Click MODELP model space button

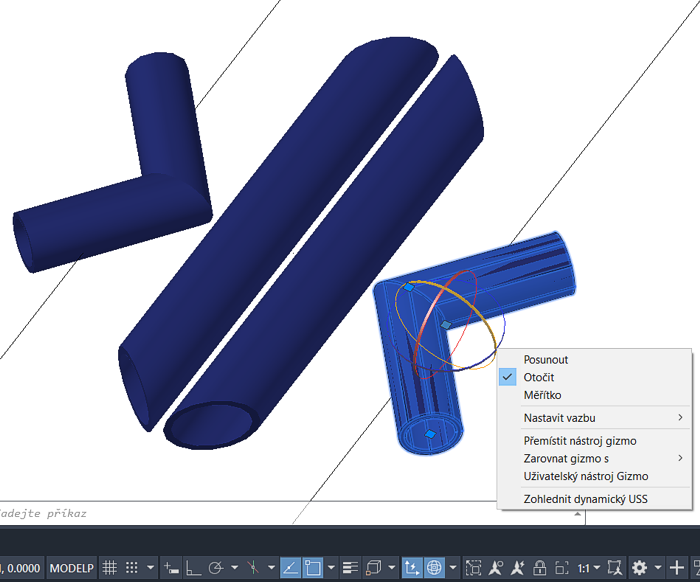point(72,567)
